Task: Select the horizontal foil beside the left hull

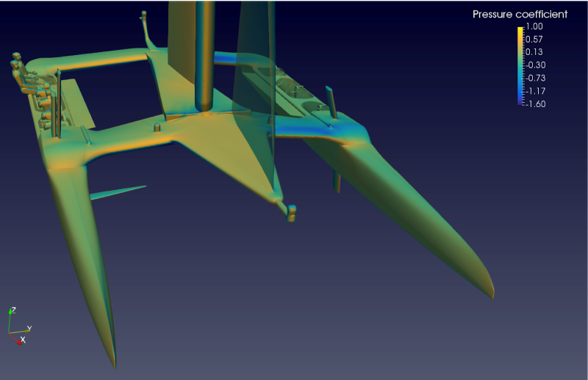Action: tap(118, 192)
